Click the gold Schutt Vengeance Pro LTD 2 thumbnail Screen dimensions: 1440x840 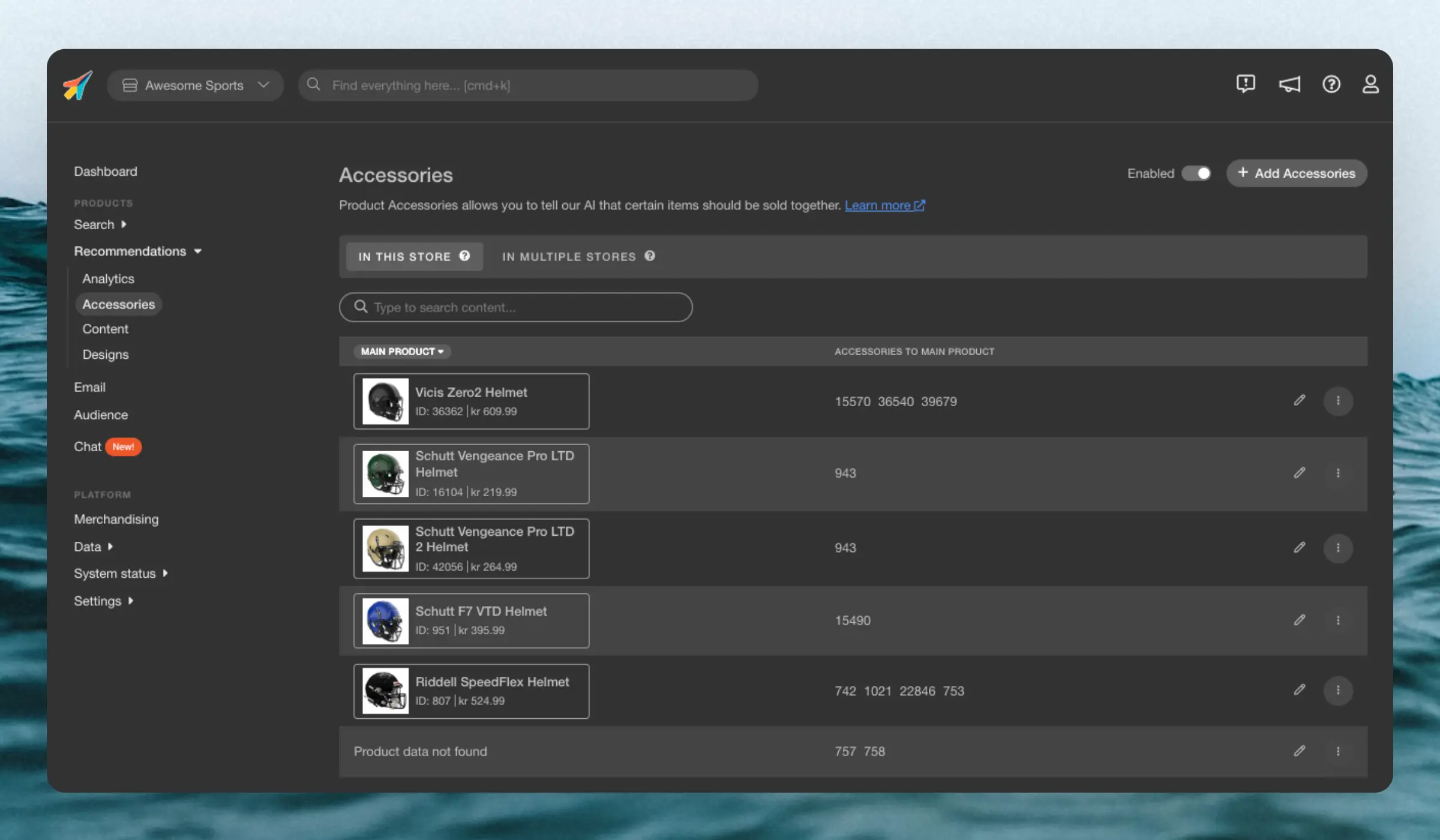click(x=385, y=548)
